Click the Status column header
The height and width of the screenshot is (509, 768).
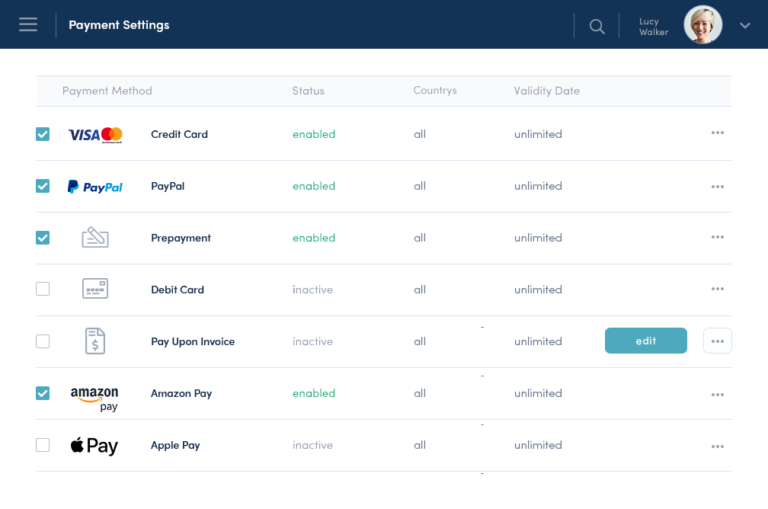coord(308,91)
